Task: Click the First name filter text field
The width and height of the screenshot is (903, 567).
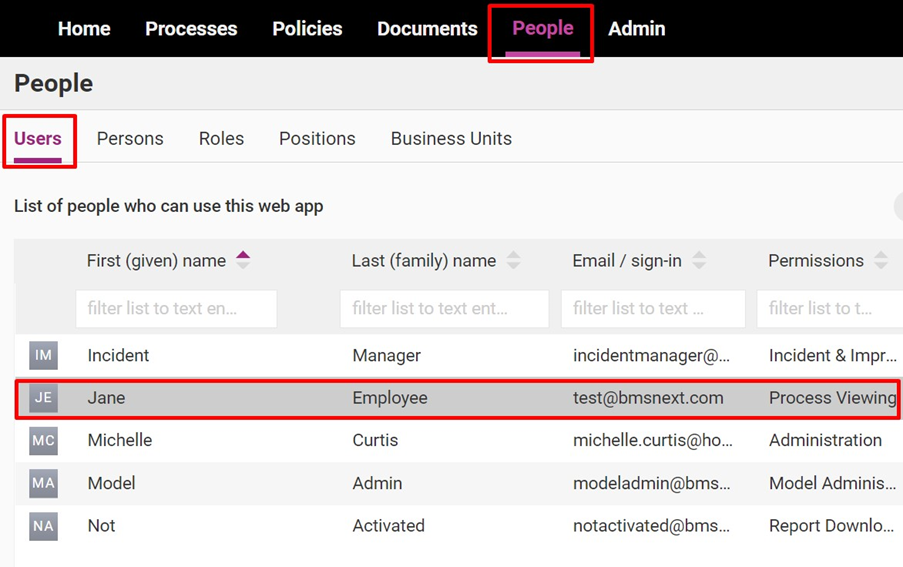Action: [x=176, y=309]
